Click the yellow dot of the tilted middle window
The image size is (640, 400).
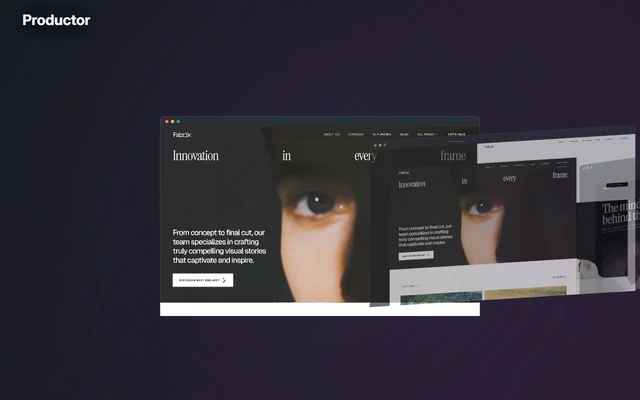[x=380, y=145]
